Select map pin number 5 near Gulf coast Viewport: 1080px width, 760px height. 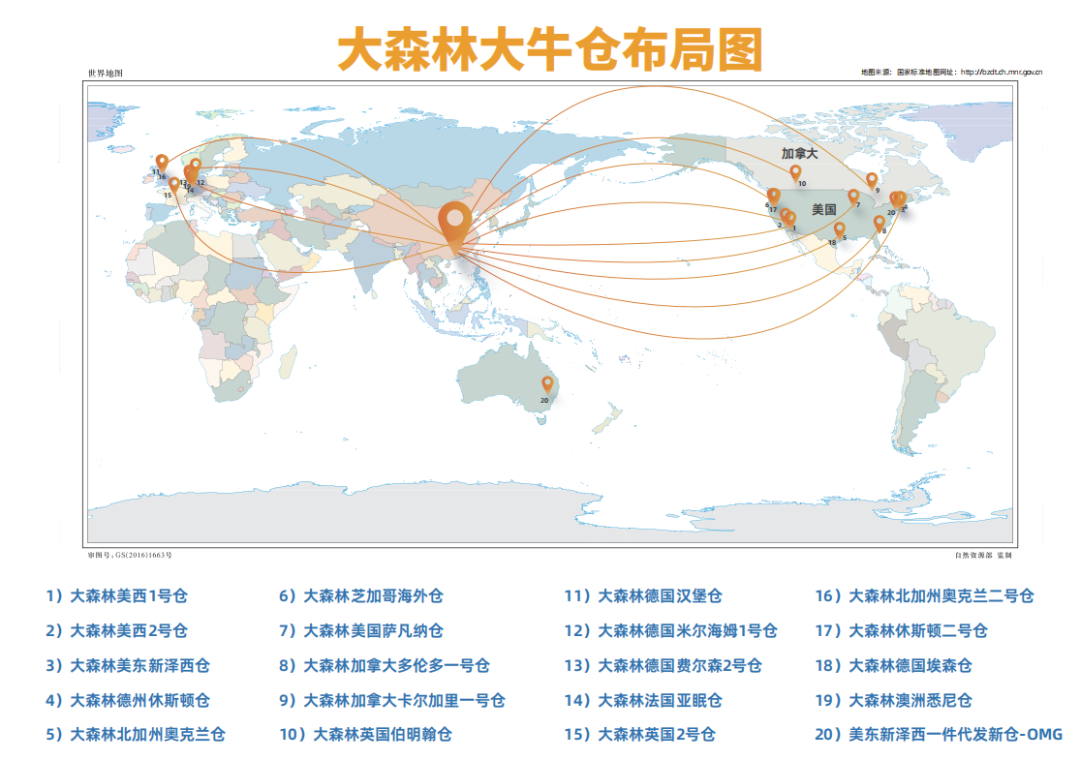839,229
